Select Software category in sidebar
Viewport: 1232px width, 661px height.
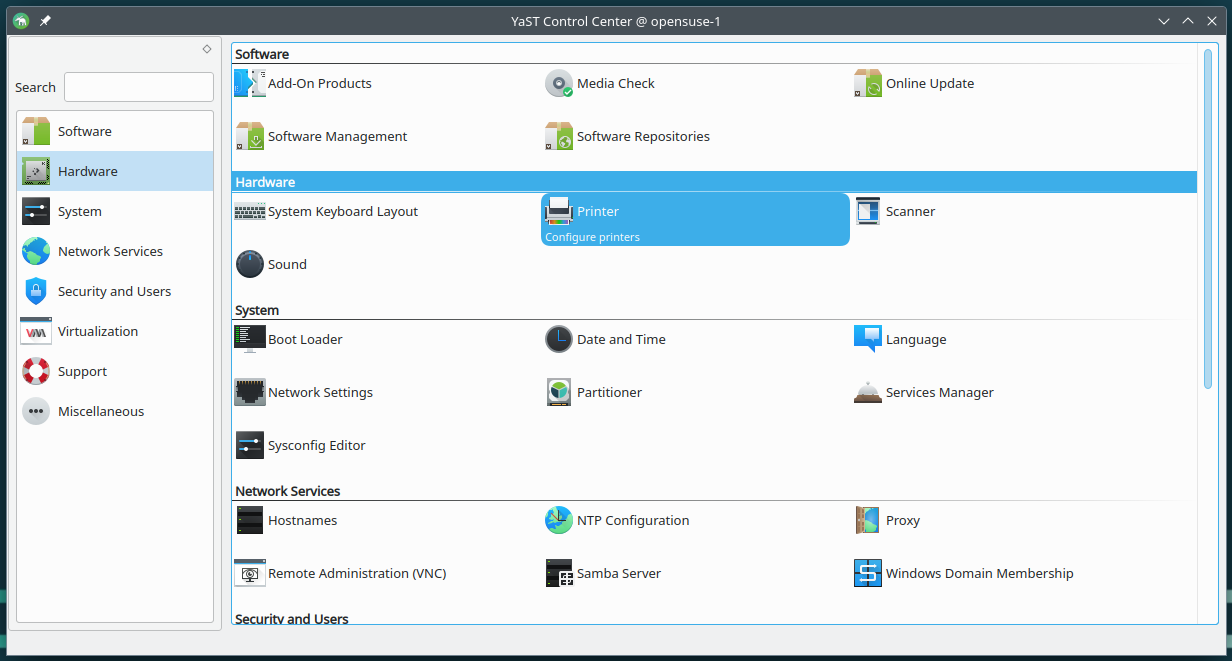85,132
